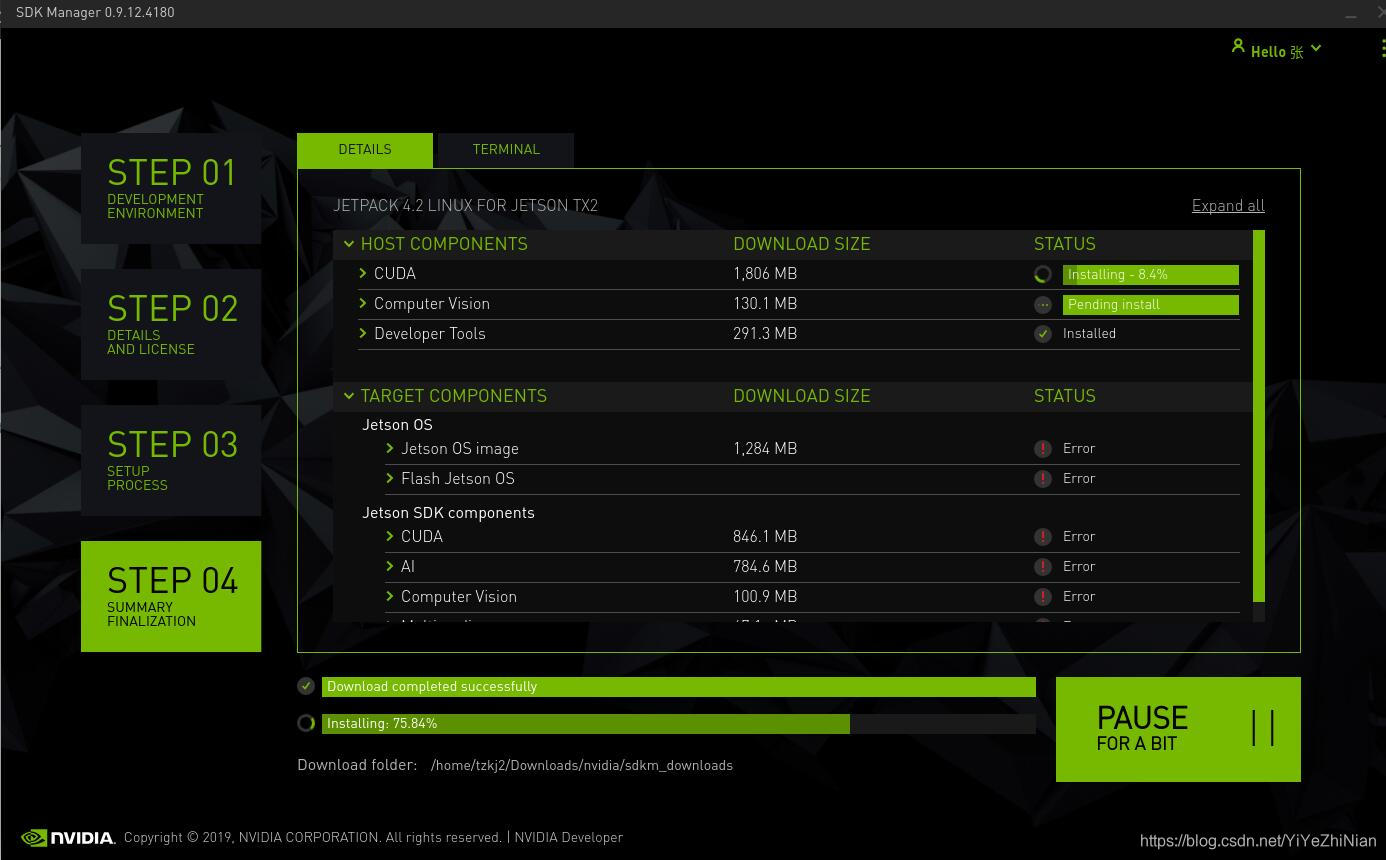The width and height of the screenshot is (1386, 860).
Task: Click the download folder path text
Action: [x=582, y=766]
